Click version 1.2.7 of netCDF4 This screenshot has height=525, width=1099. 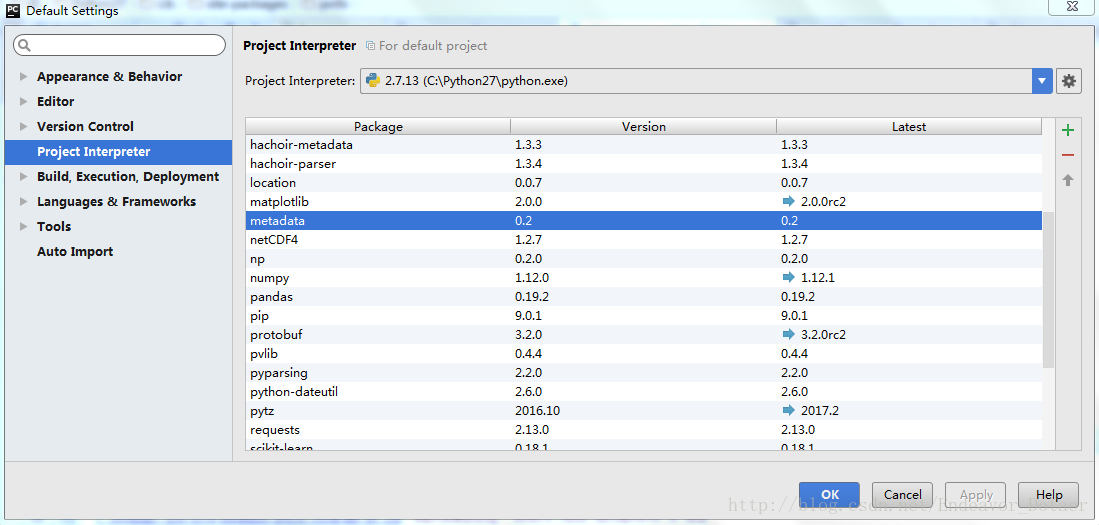point(528,240)
